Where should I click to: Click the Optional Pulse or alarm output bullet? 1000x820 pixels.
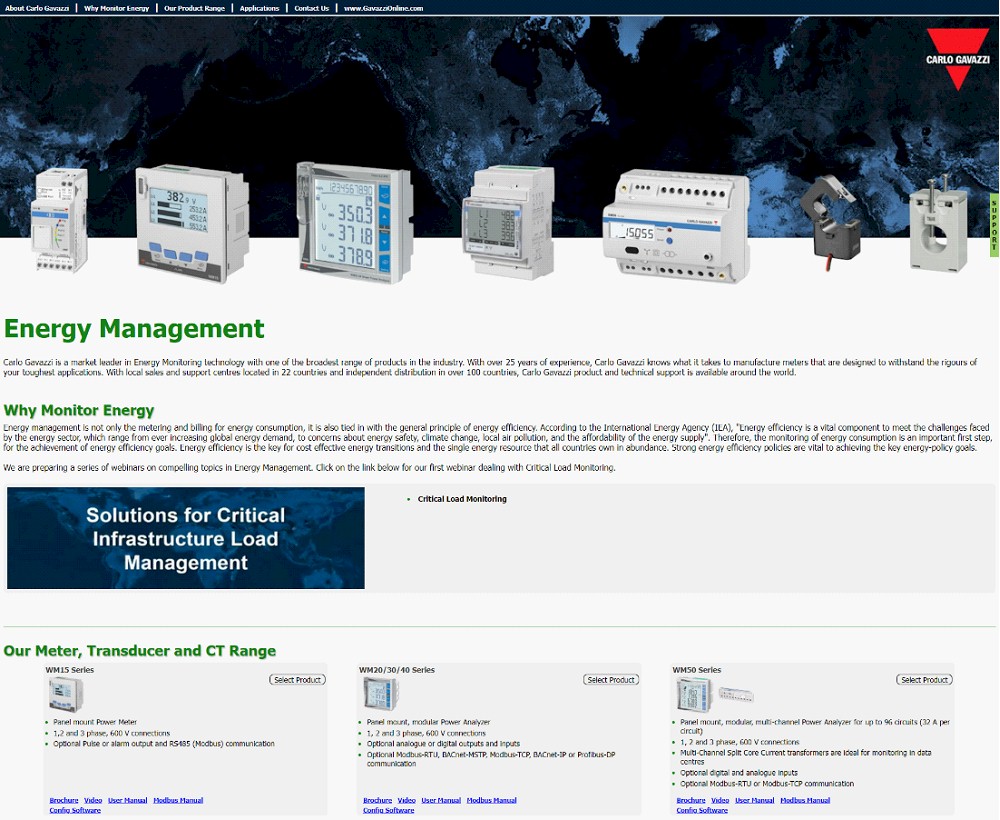tap(164, 743)
